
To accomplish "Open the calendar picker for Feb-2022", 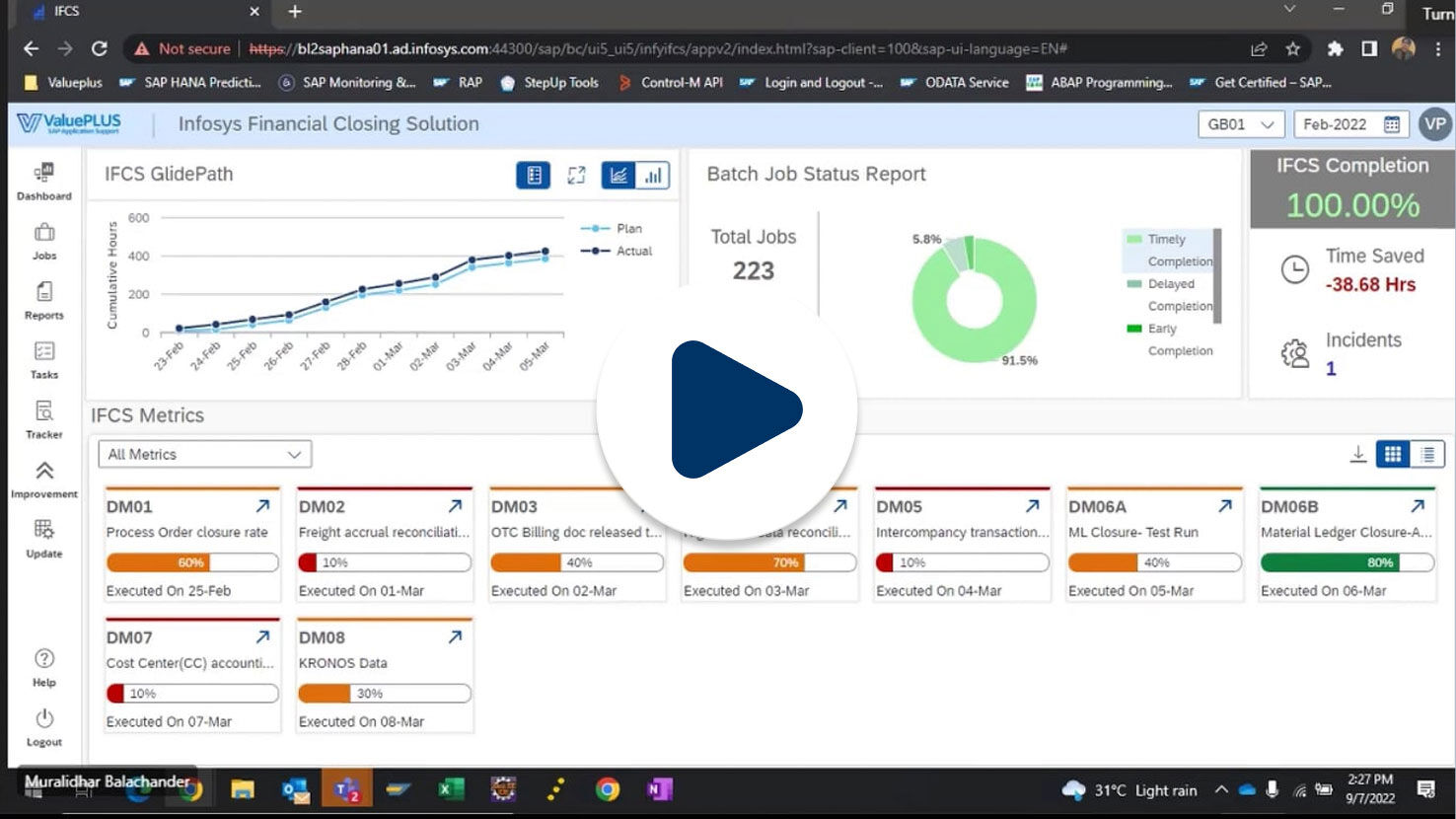I will [1392, 124].
